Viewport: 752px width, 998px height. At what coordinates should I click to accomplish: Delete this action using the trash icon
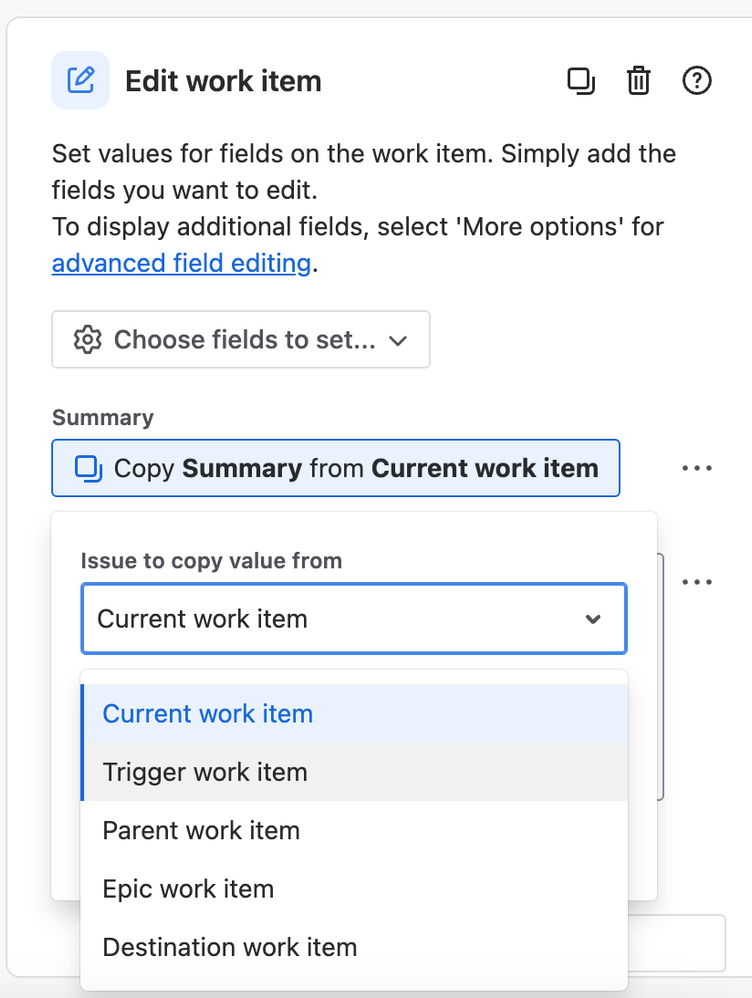click(639, 81)
